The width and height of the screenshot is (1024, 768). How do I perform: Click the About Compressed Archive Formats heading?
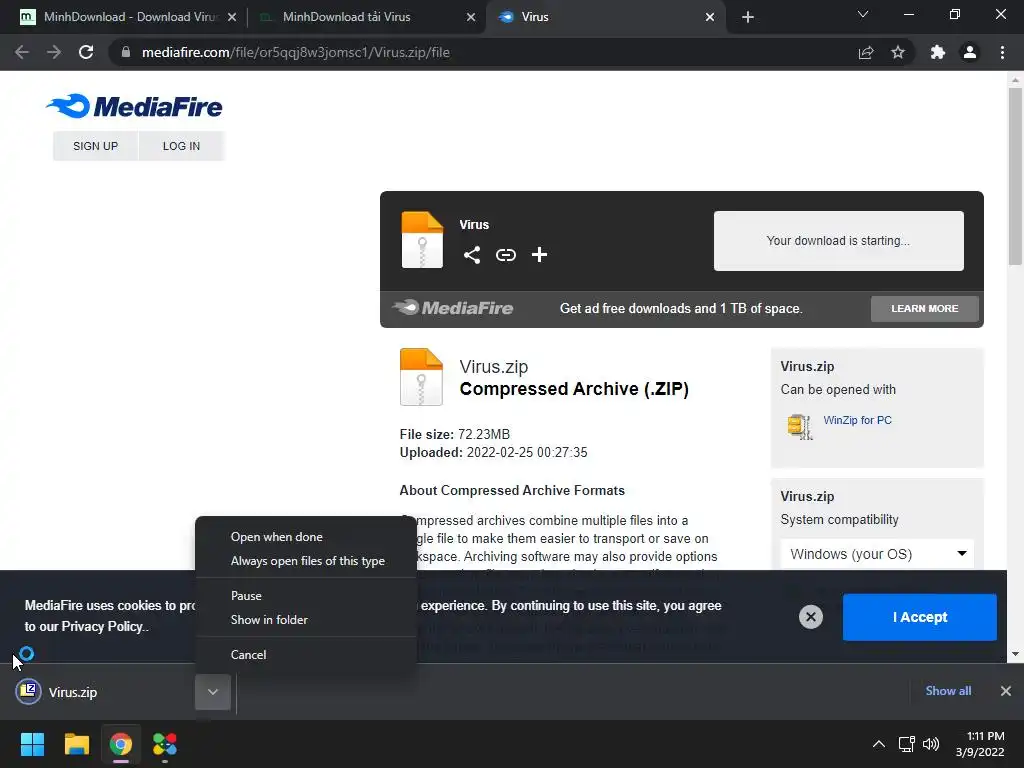pos(512,490)
